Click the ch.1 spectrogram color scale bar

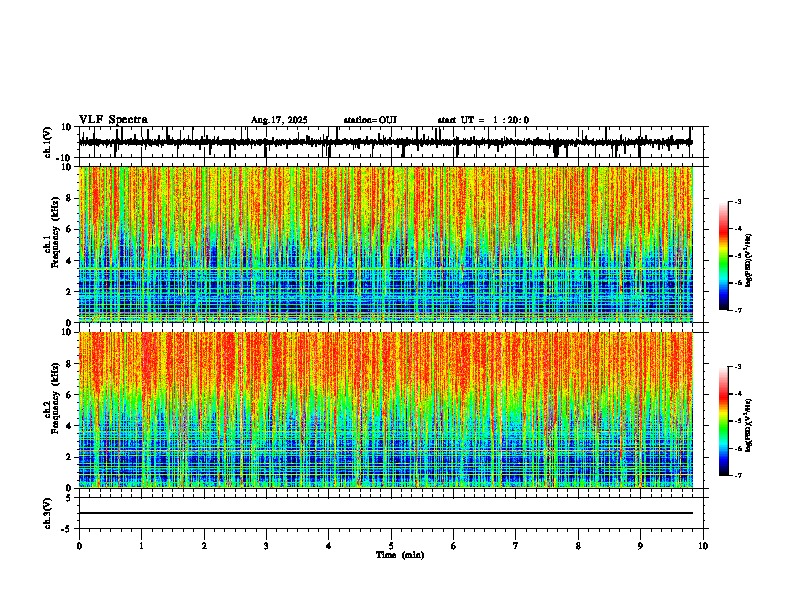pyautogui.click(x=724, y=256)
